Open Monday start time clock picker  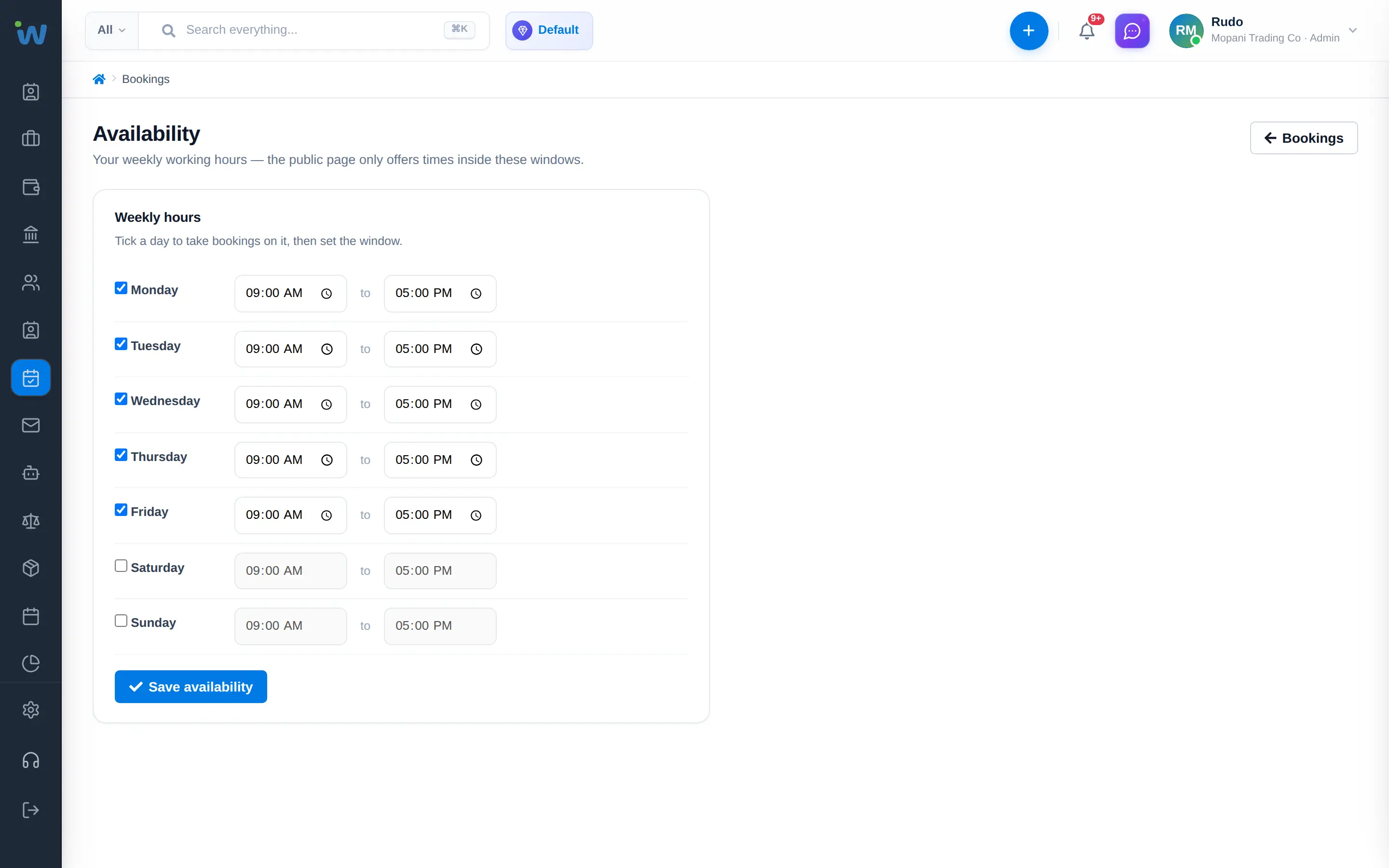click(x=327, y=293)
